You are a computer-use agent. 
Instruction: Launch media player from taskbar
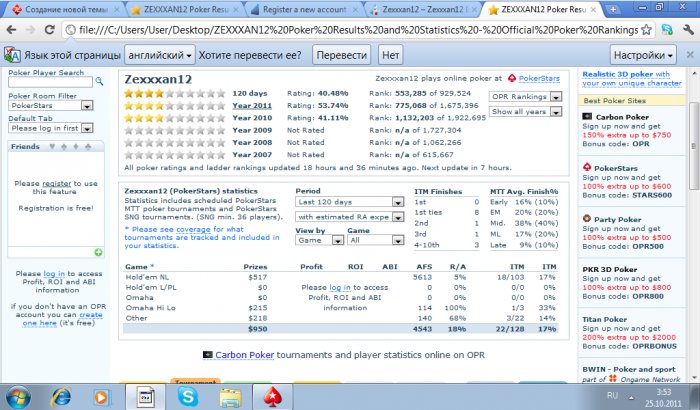[101, 397]
